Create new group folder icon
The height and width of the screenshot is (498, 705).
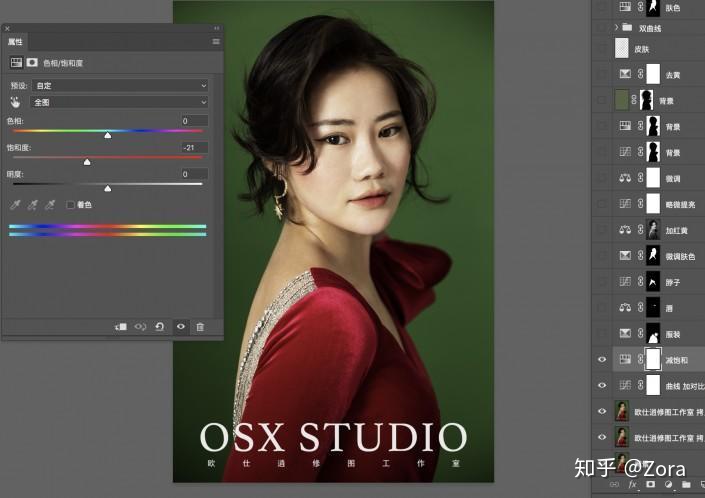click(686, 484)
